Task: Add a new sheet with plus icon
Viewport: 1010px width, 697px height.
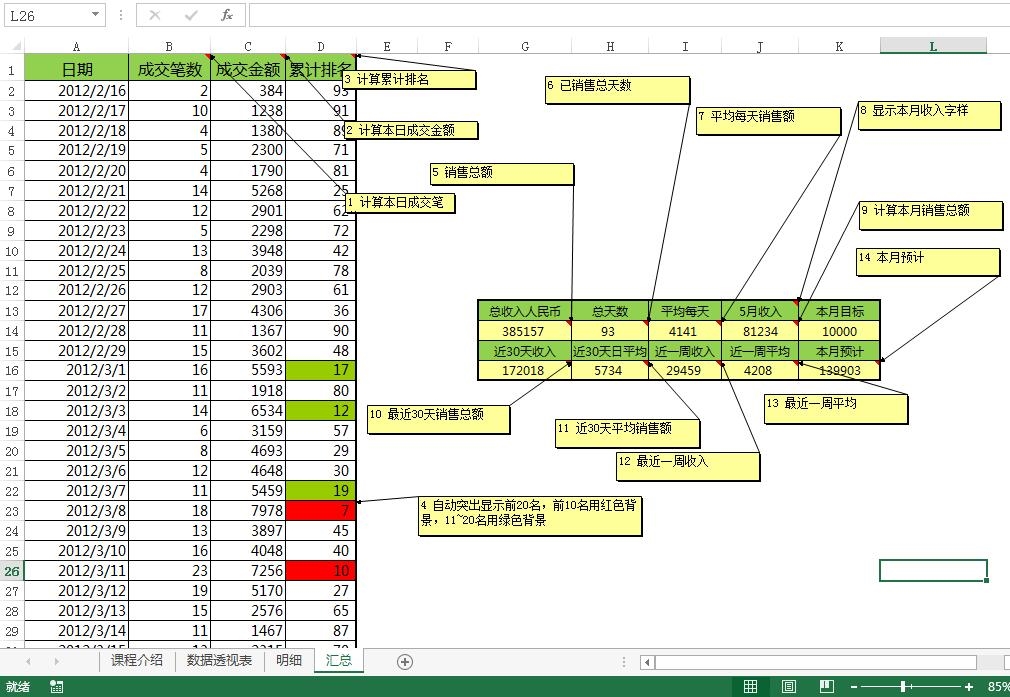Action: point(405,662)
